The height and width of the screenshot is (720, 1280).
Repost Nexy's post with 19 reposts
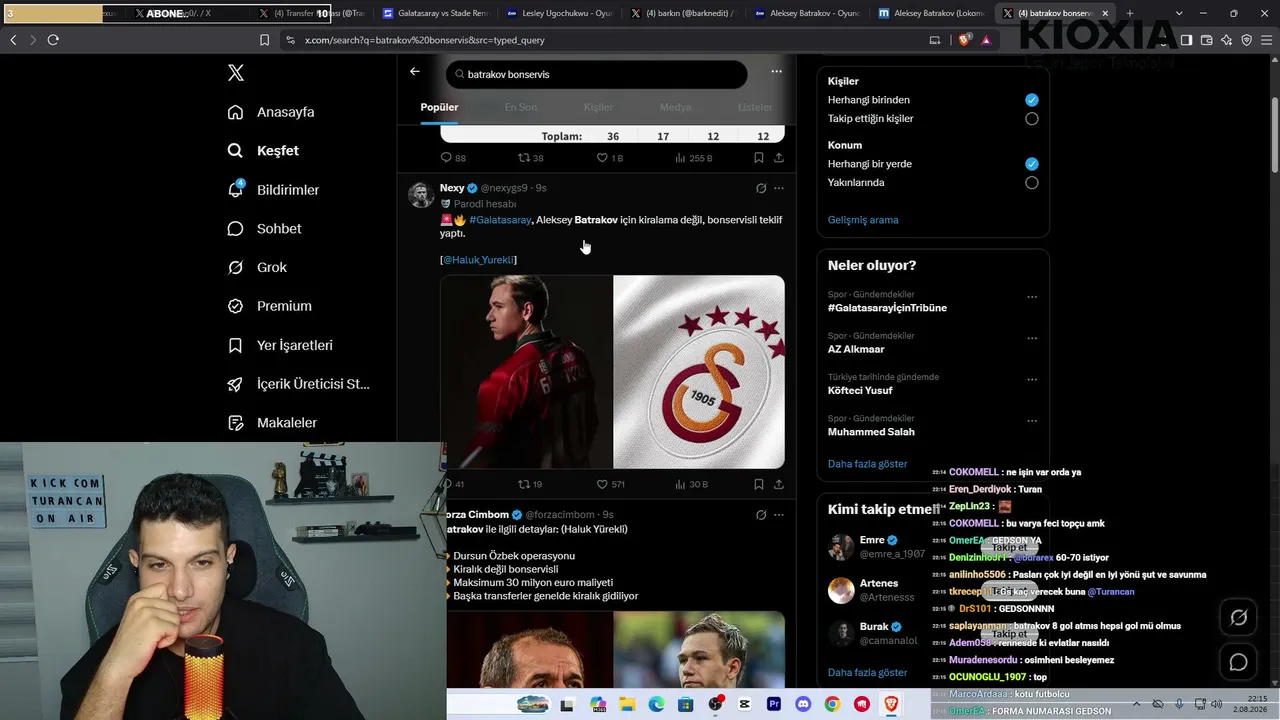click(530, 484)
